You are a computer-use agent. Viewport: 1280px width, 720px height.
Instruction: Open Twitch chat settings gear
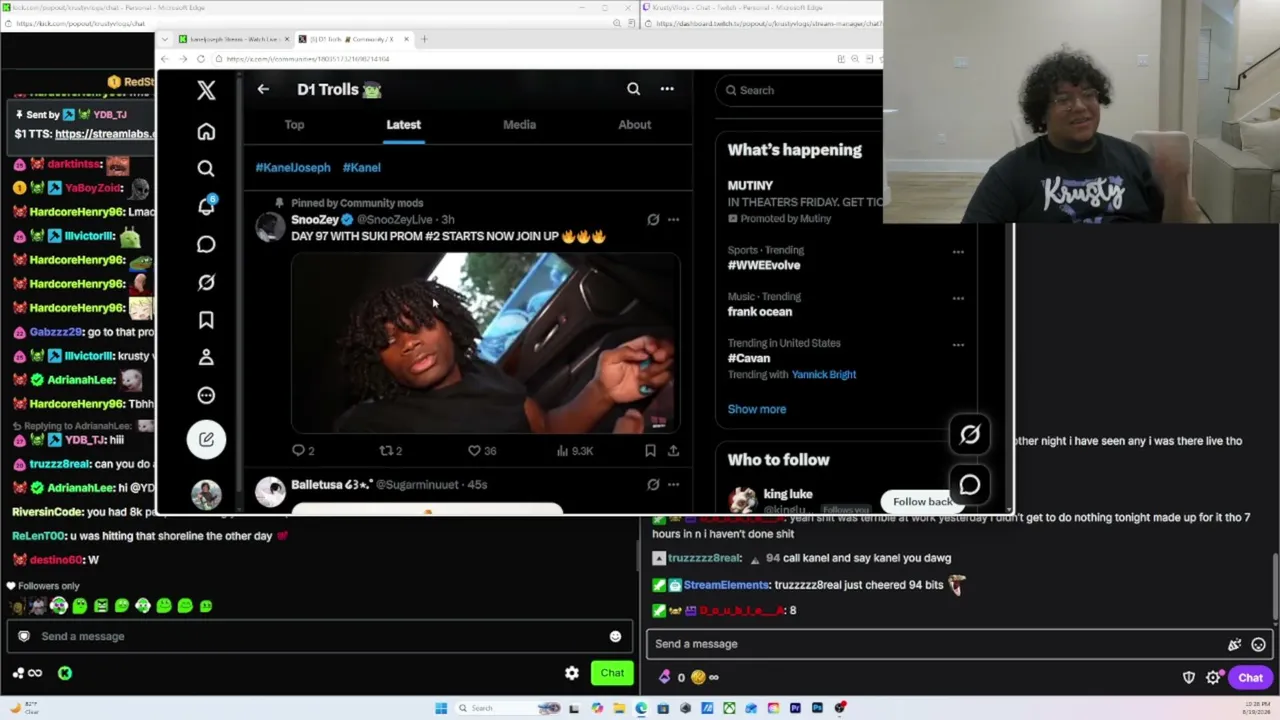pyautogui.click(x=1213, y=678)
